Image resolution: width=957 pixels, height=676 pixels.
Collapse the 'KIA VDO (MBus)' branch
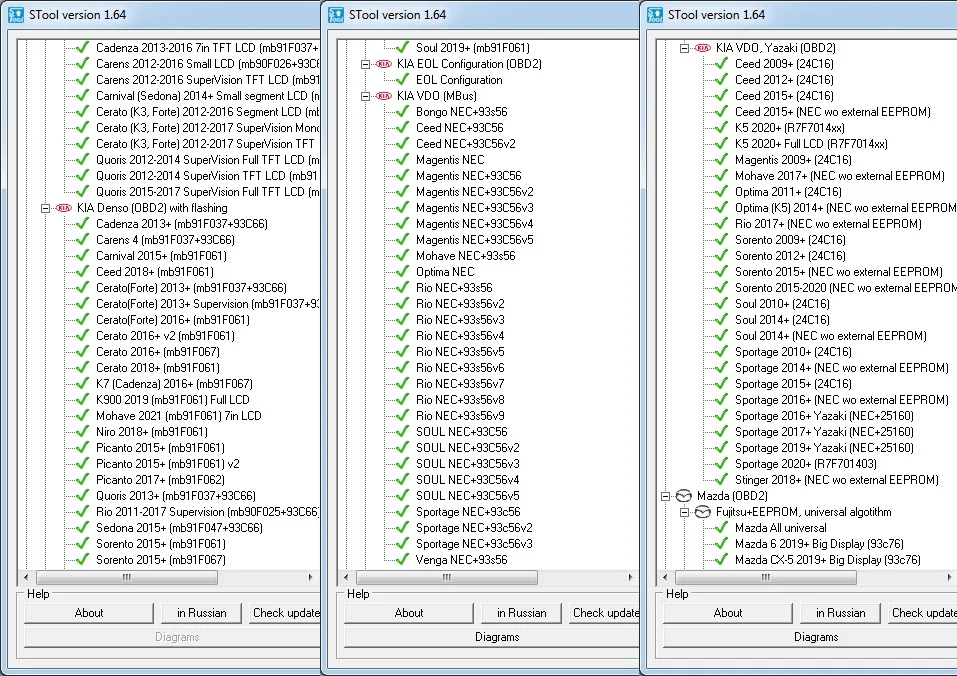click(365, 96)
